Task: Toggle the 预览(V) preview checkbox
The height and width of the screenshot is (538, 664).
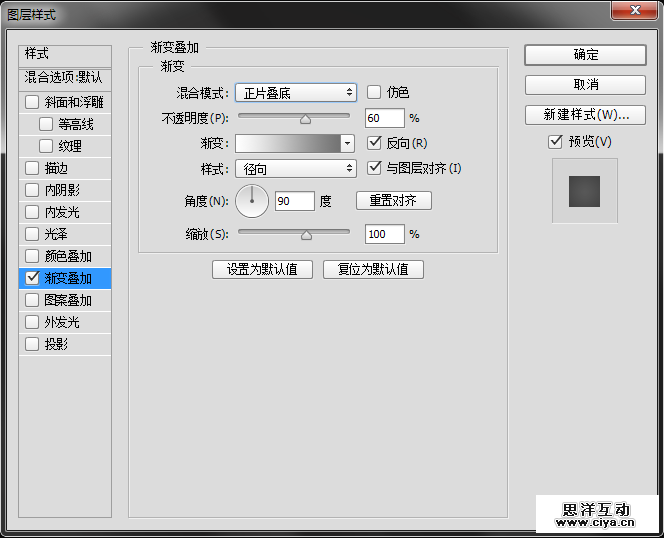Action: (x=555, y=141)
